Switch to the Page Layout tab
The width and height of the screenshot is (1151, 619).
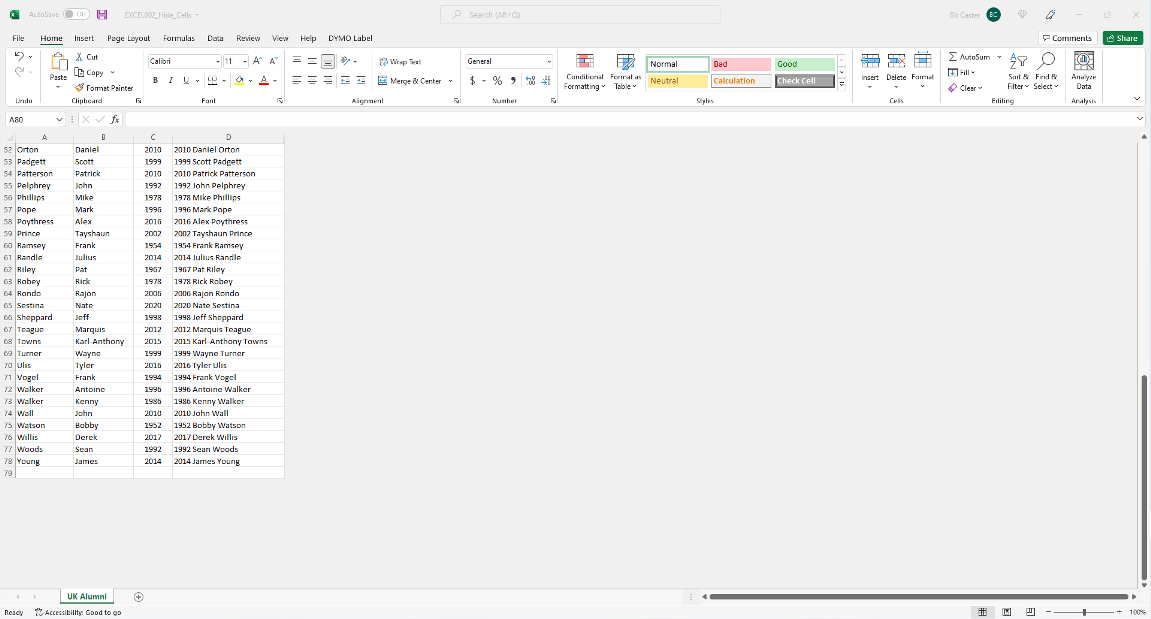click(x=128, y=38)
